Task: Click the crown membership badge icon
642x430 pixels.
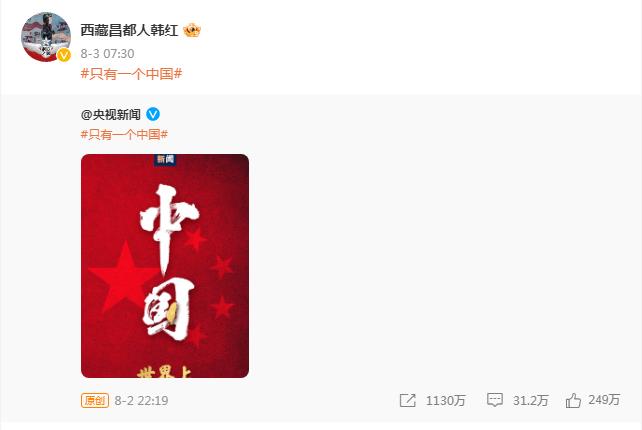Action: [x=192, y=30]
